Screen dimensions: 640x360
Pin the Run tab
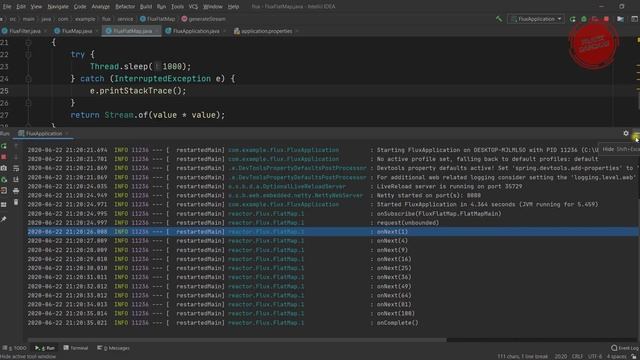[x=4, y=219]
